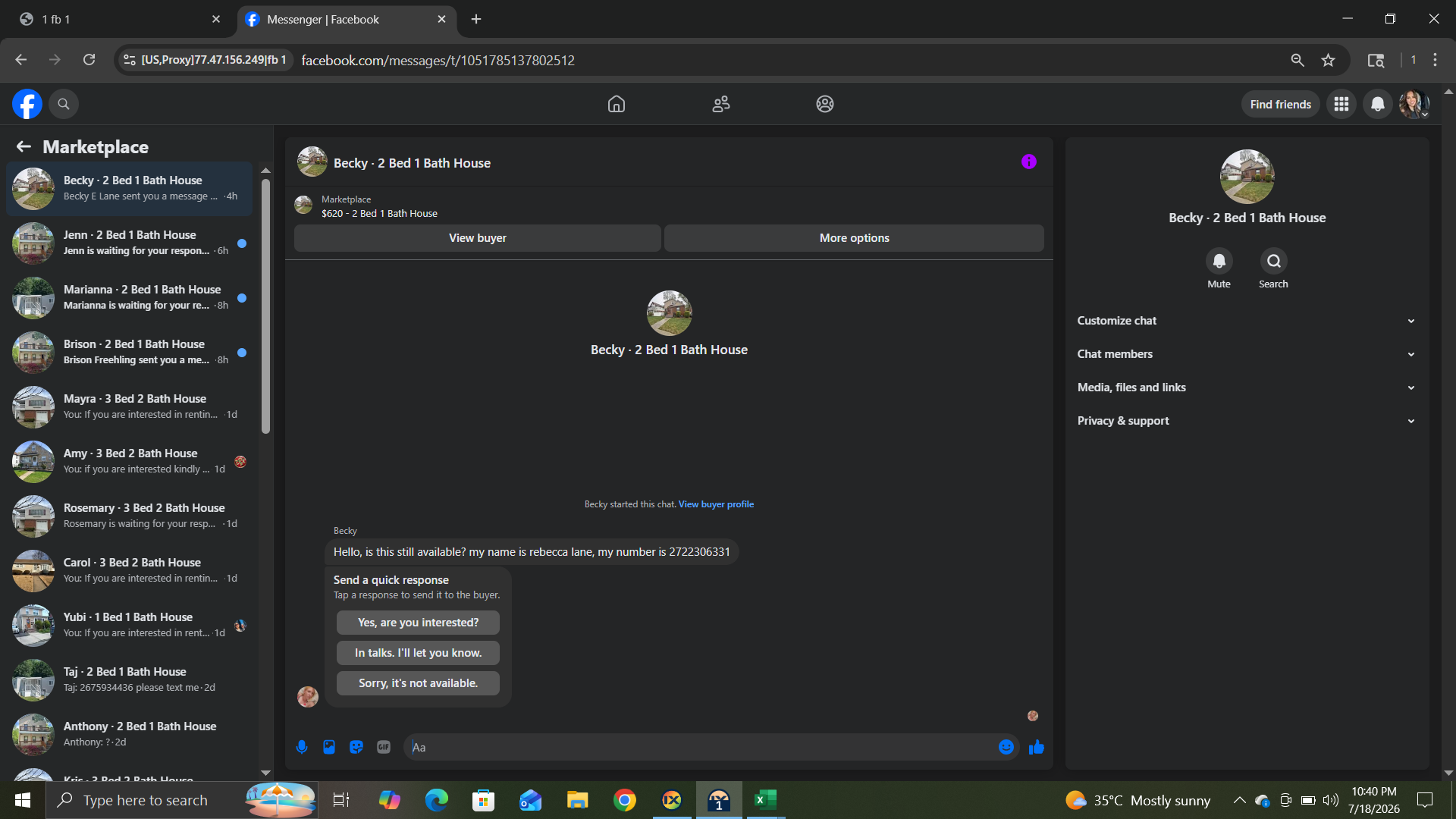Open Anthony 2 Bed 1 Bath House chat

coord(129,734)
